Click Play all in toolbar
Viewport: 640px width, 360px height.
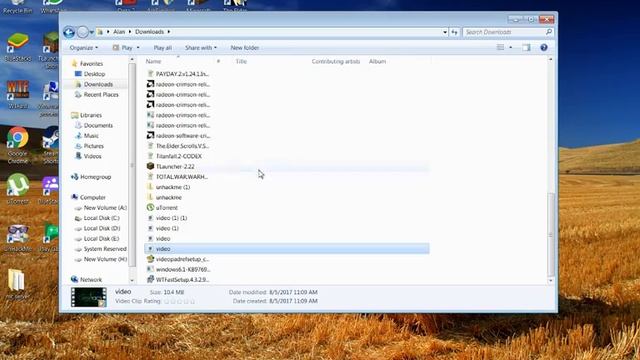click(x=162, y=48)
